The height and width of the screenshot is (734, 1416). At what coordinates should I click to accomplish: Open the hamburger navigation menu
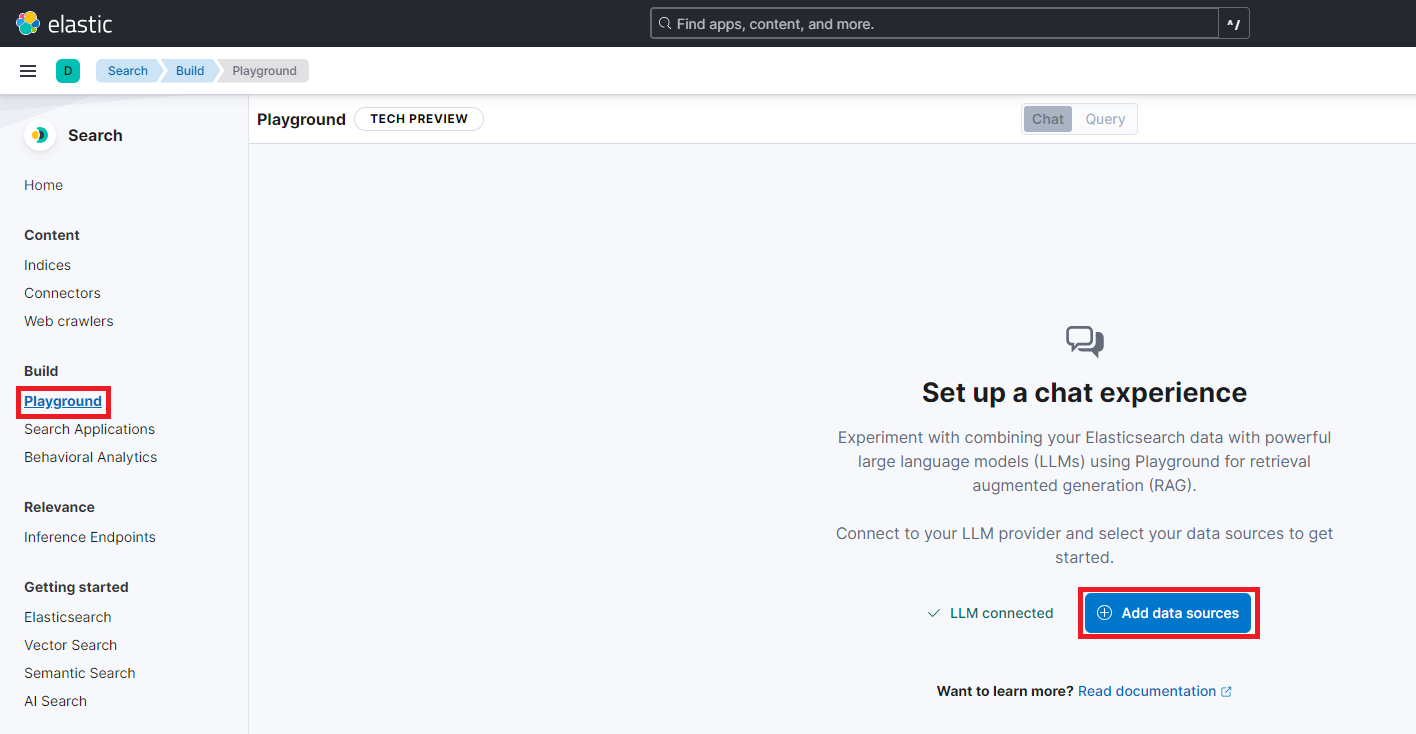click(x=28, y=71)
